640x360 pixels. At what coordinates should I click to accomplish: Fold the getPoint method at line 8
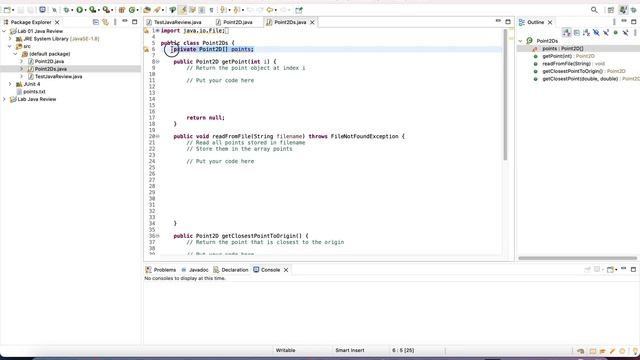pyautogui.click(x=158, y=62)
